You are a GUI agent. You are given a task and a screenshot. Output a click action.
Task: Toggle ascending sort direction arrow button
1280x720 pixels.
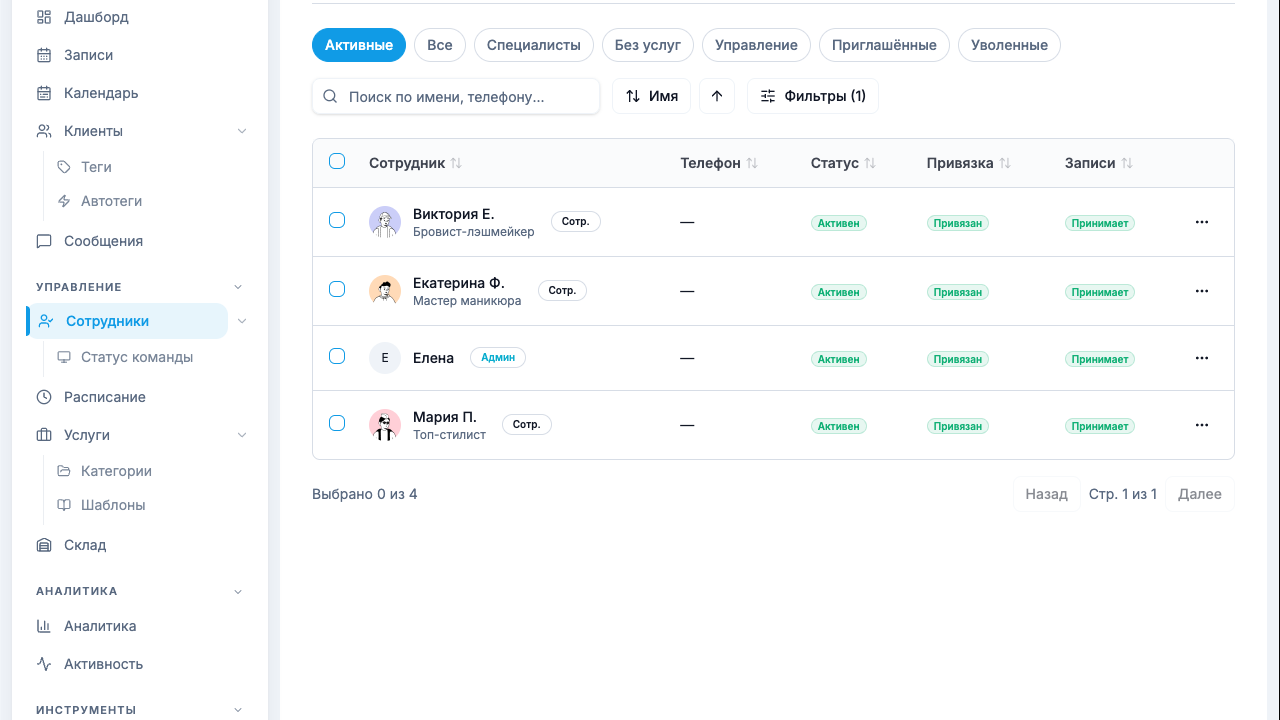coord(717,96)
